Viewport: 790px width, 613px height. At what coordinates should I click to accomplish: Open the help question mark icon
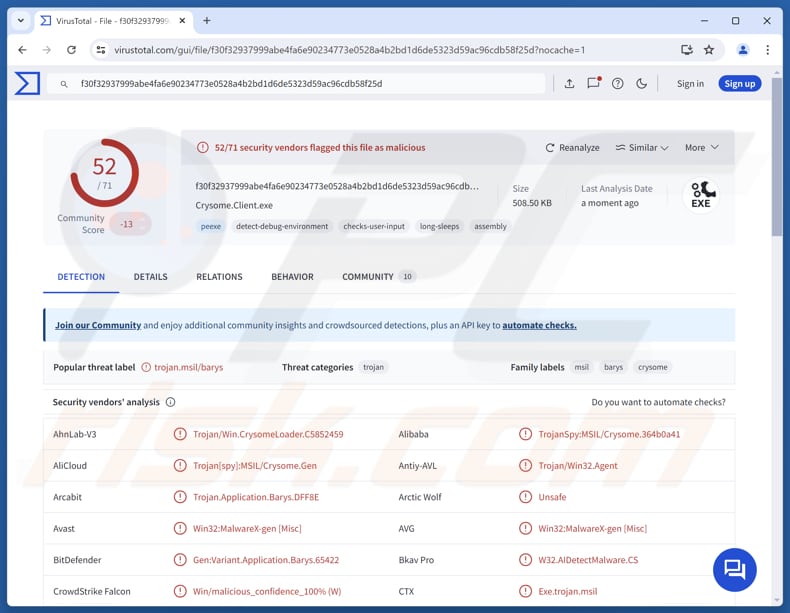coord(617,84)
